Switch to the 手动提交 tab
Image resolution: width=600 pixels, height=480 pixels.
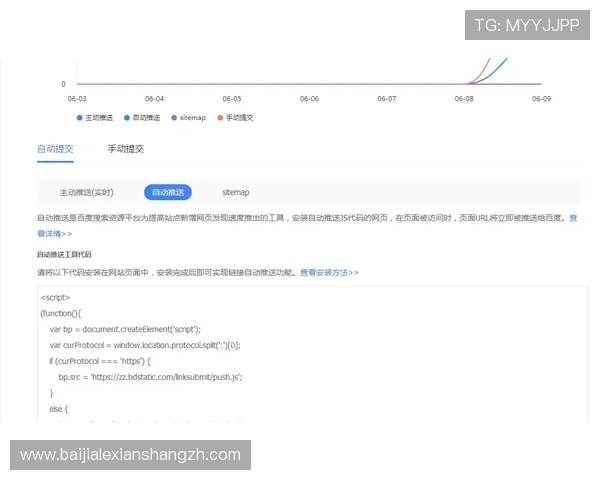tap(126, 149)
